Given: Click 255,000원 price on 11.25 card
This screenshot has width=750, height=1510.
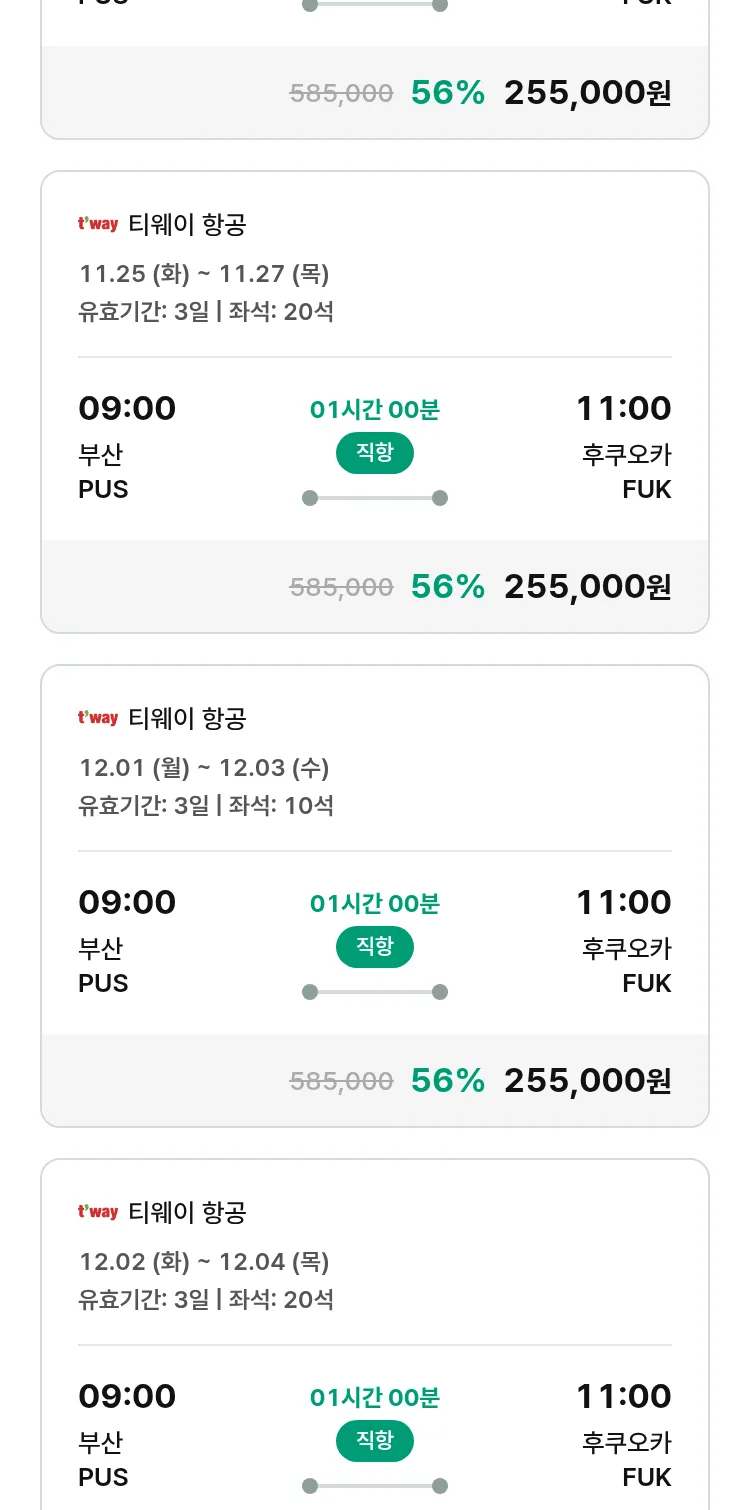Looking at the screenshot, I should [587, 587].
